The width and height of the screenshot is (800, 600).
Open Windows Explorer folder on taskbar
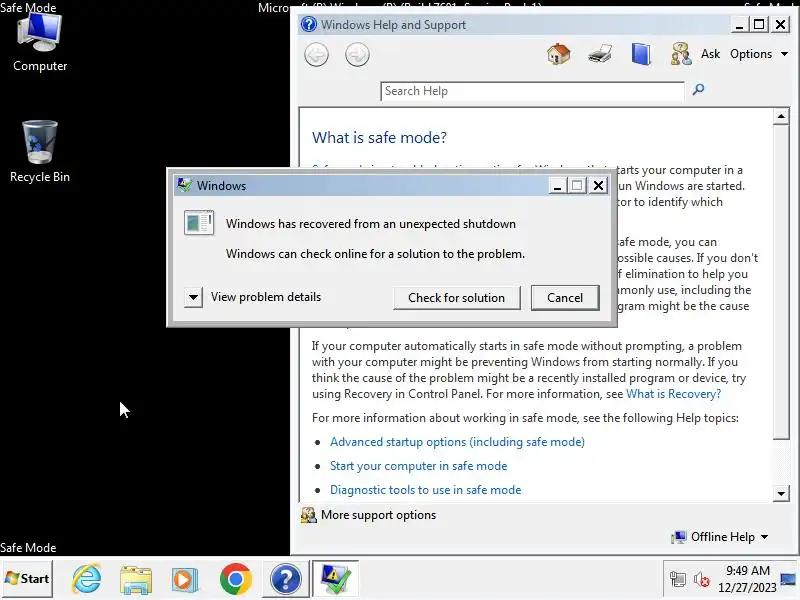(x=136, y=580)
